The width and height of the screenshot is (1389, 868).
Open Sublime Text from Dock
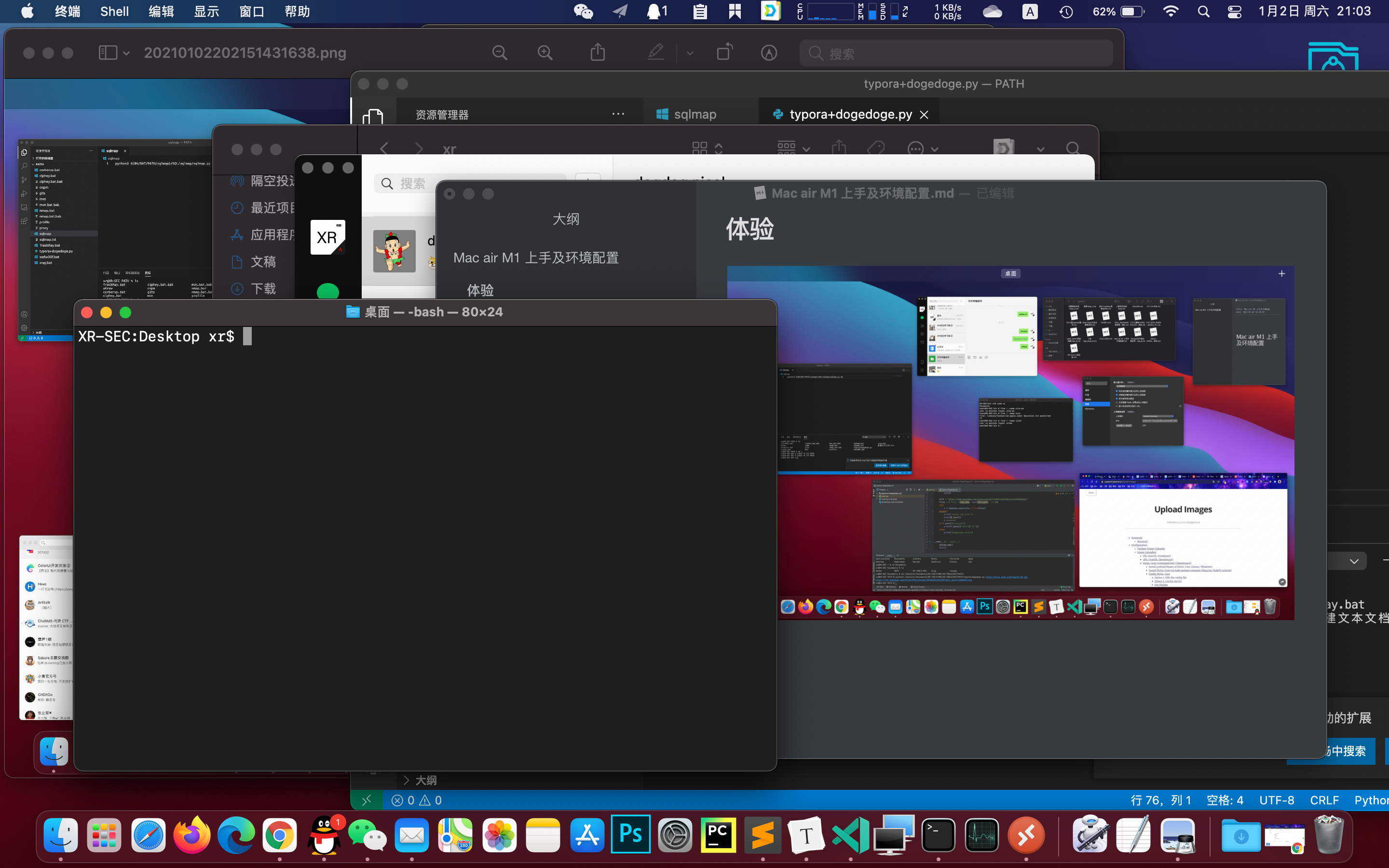(x=762, y=835)
